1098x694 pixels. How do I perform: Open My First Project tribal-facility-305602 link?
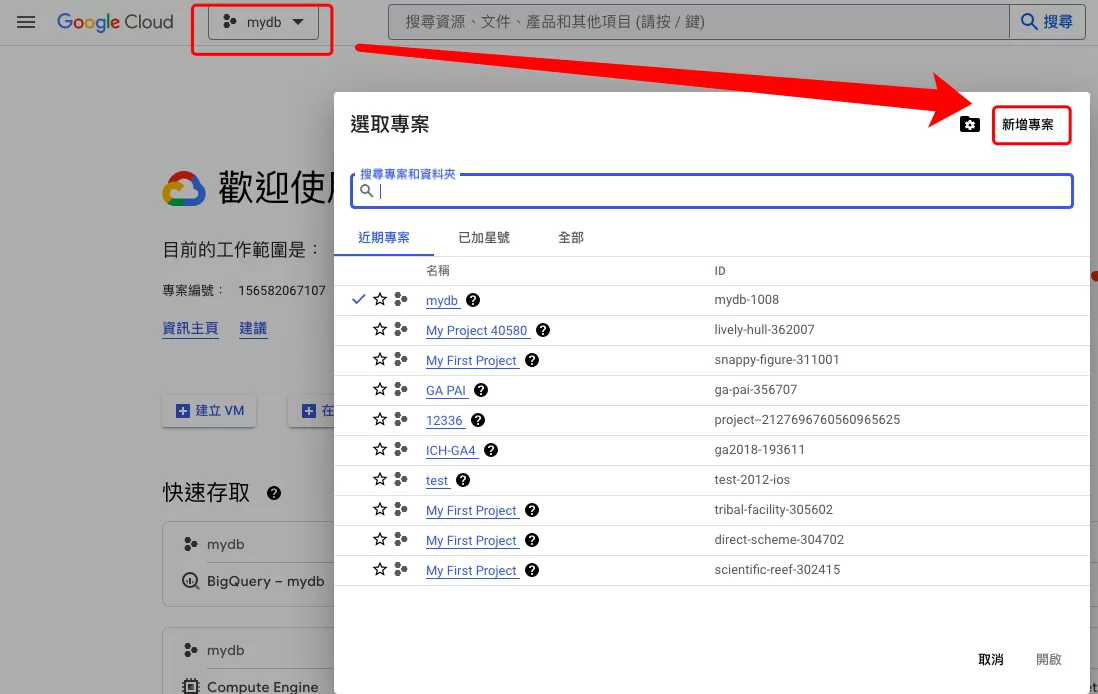point(471,511)
